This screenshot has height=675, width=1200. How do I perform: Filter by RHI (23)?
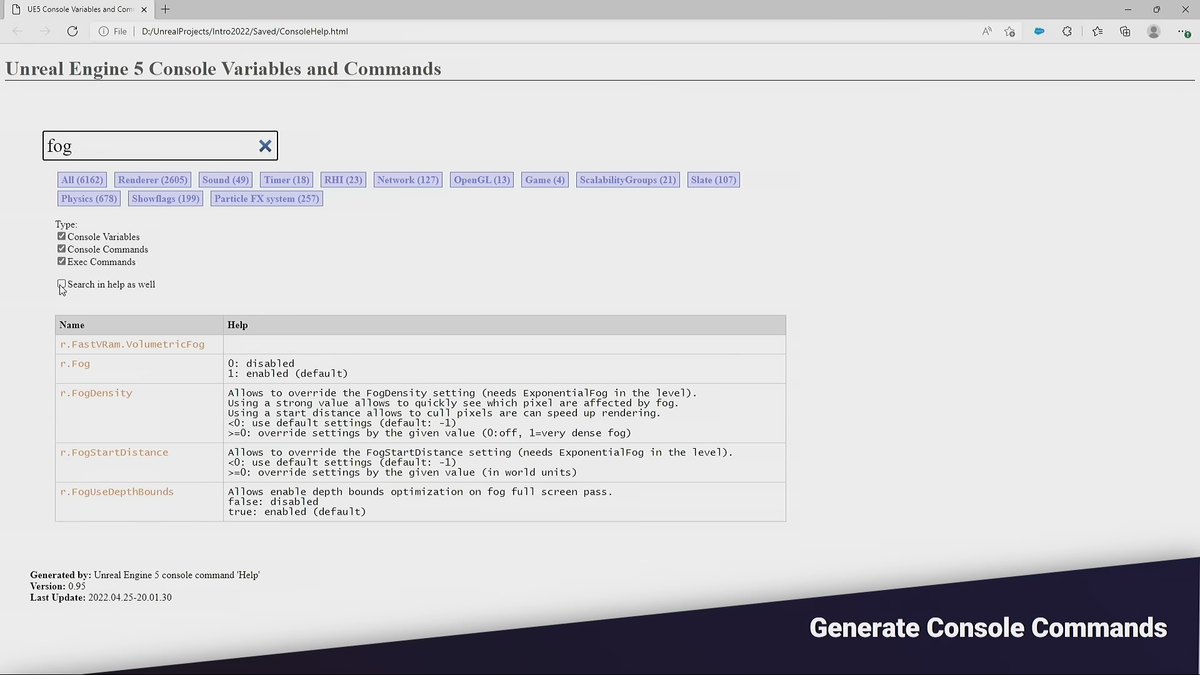point(343,180)
